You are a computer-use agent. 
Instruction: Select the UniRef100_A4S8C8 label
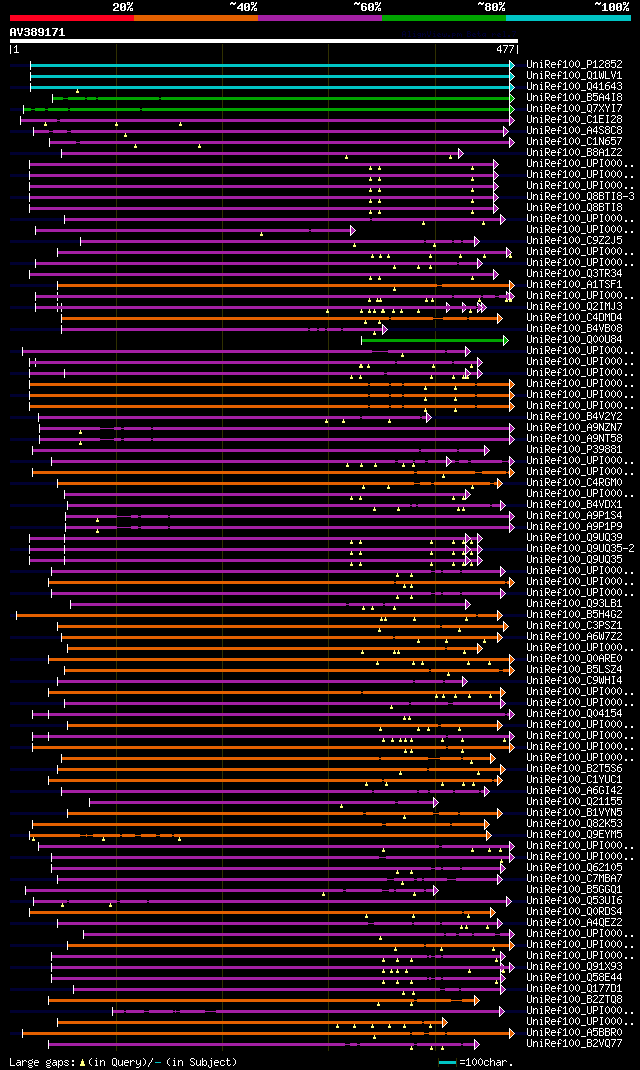pos(574,130)
